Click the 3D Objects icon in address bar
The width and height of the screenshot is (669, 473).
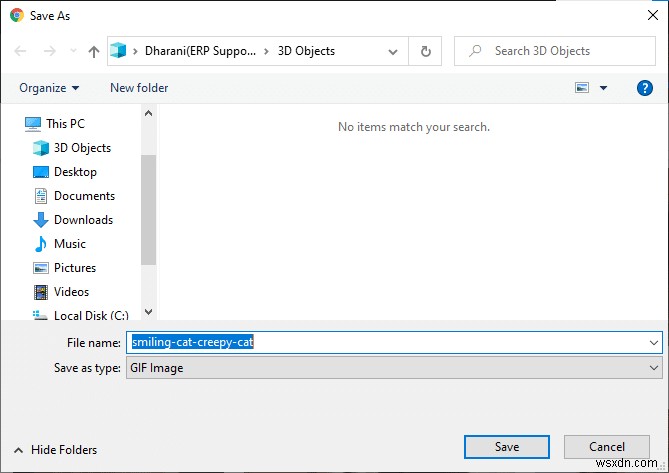(118, 51)
